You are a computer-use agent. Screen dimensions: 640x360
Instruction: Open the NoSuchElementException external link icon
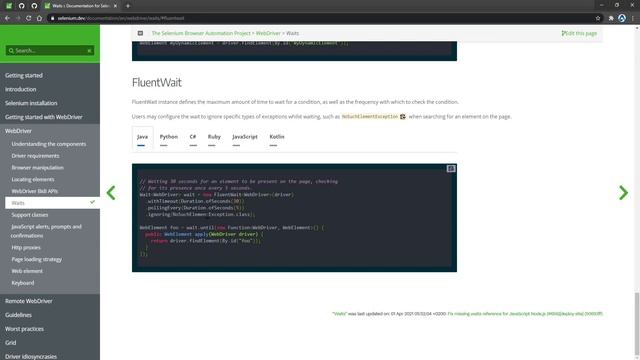coord(403,117)
